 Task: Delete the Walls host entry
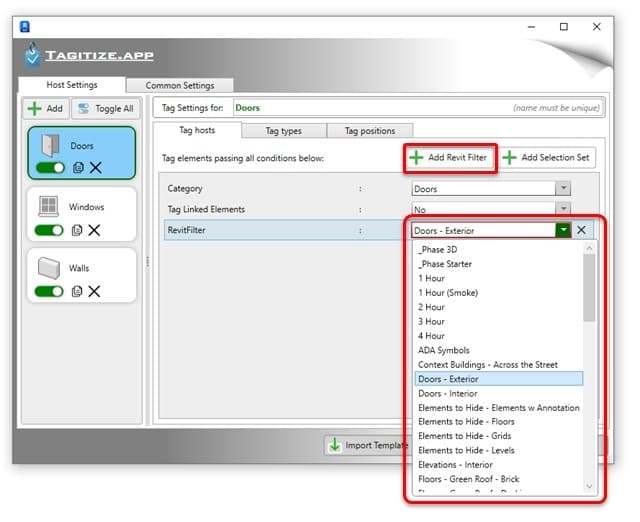pos(94,291)
